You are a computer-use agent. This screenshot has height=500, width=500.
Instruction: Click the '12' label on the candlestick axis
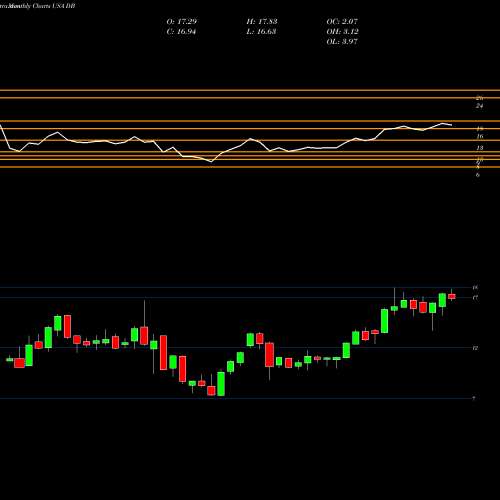click(475, 348)
